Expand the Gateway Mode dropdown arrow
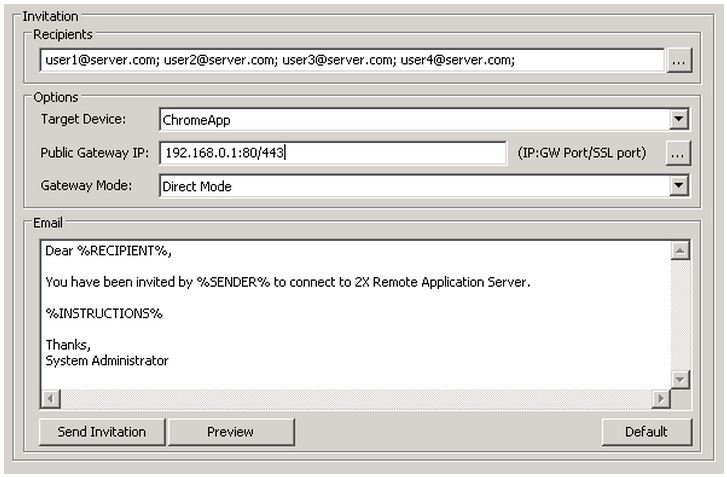This screenshot has width=727, height=477. tap(678, 186)
